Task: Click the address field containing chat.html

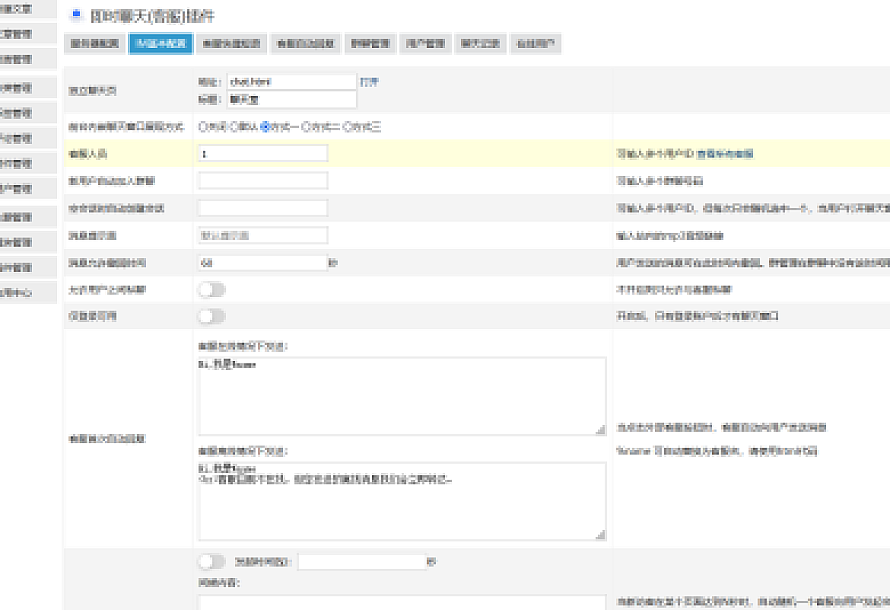Action: point(290,82)
